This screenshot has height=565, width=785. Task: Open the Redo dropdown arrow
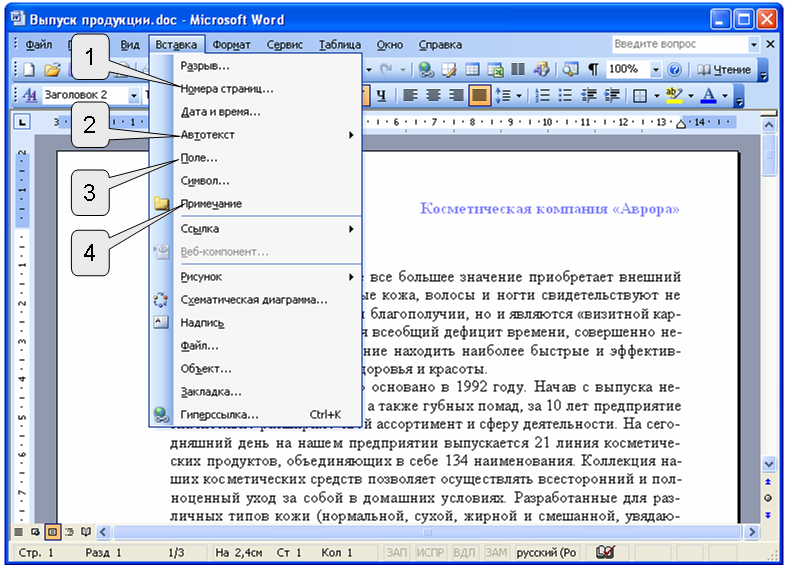(x=402, y=70)
